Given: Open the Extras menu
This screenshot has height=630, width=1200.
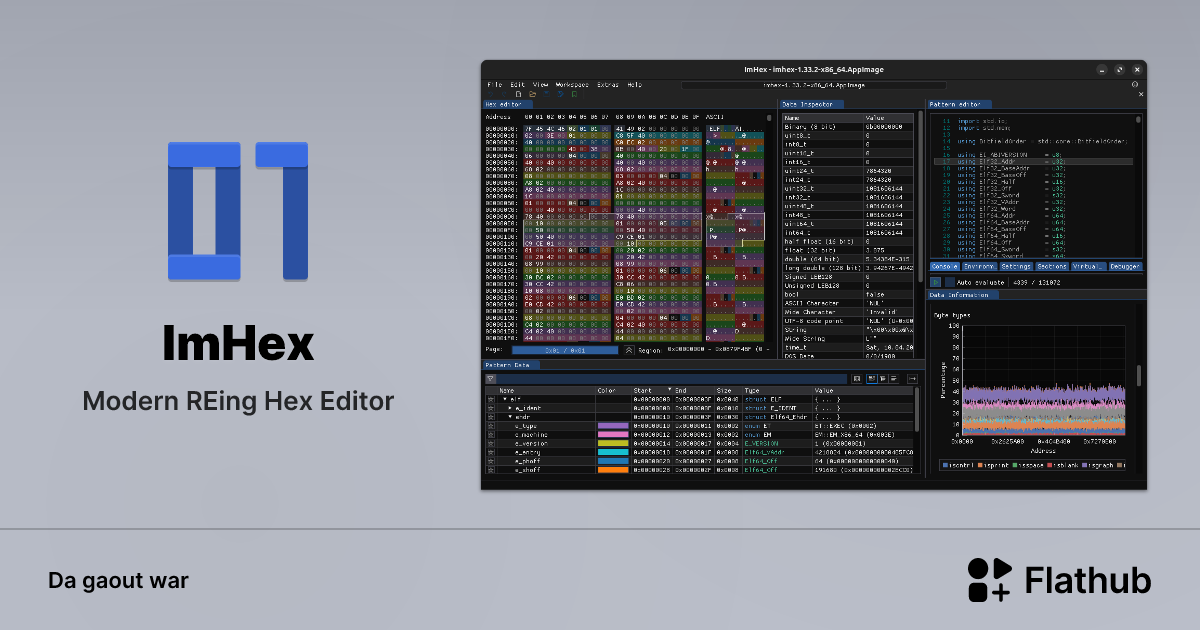Looking at the screenshot, I should pos(606,85).
